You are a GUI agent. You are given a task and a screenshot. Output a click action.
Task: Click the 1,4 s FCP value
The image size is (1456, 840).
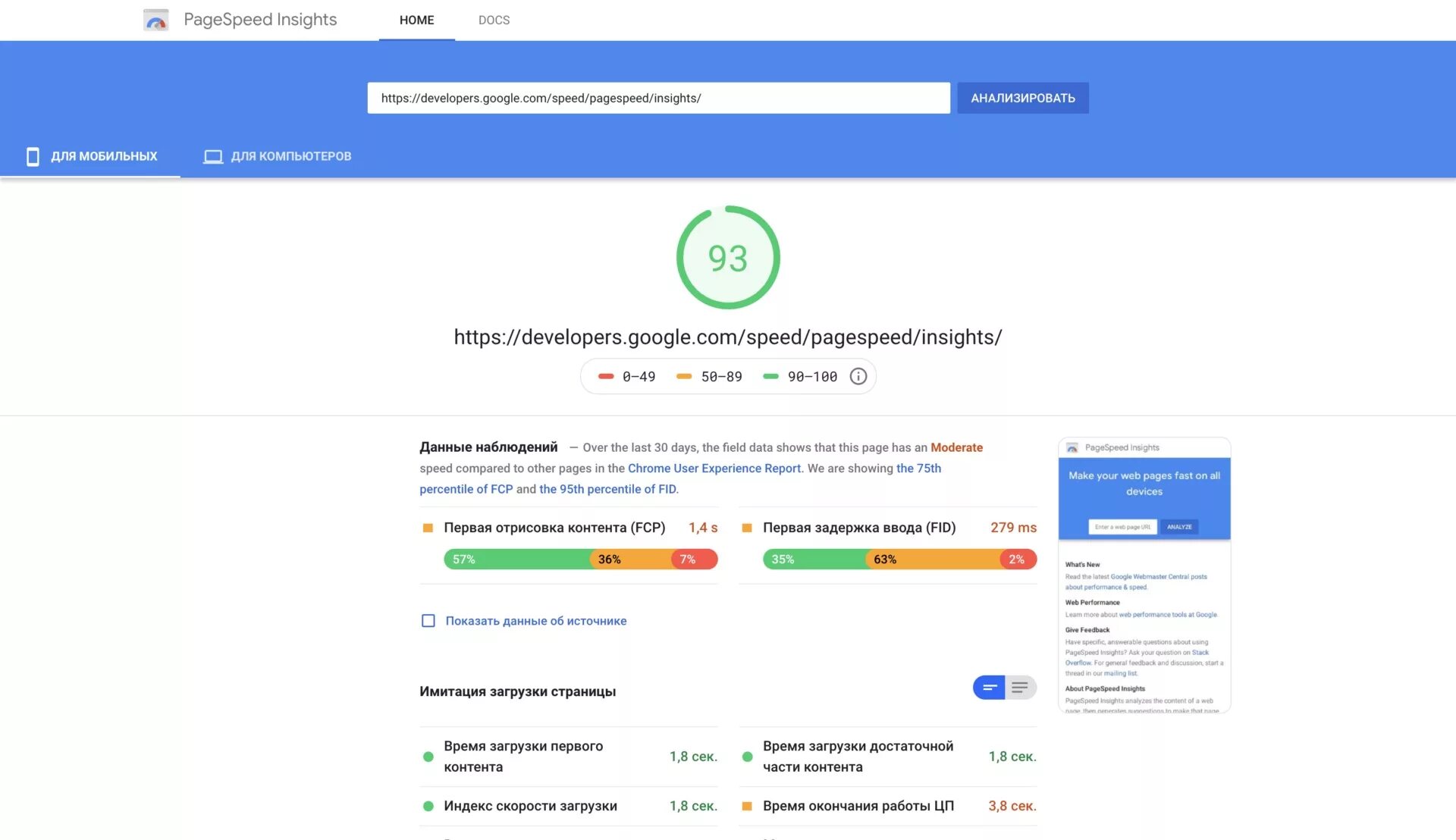703,528
